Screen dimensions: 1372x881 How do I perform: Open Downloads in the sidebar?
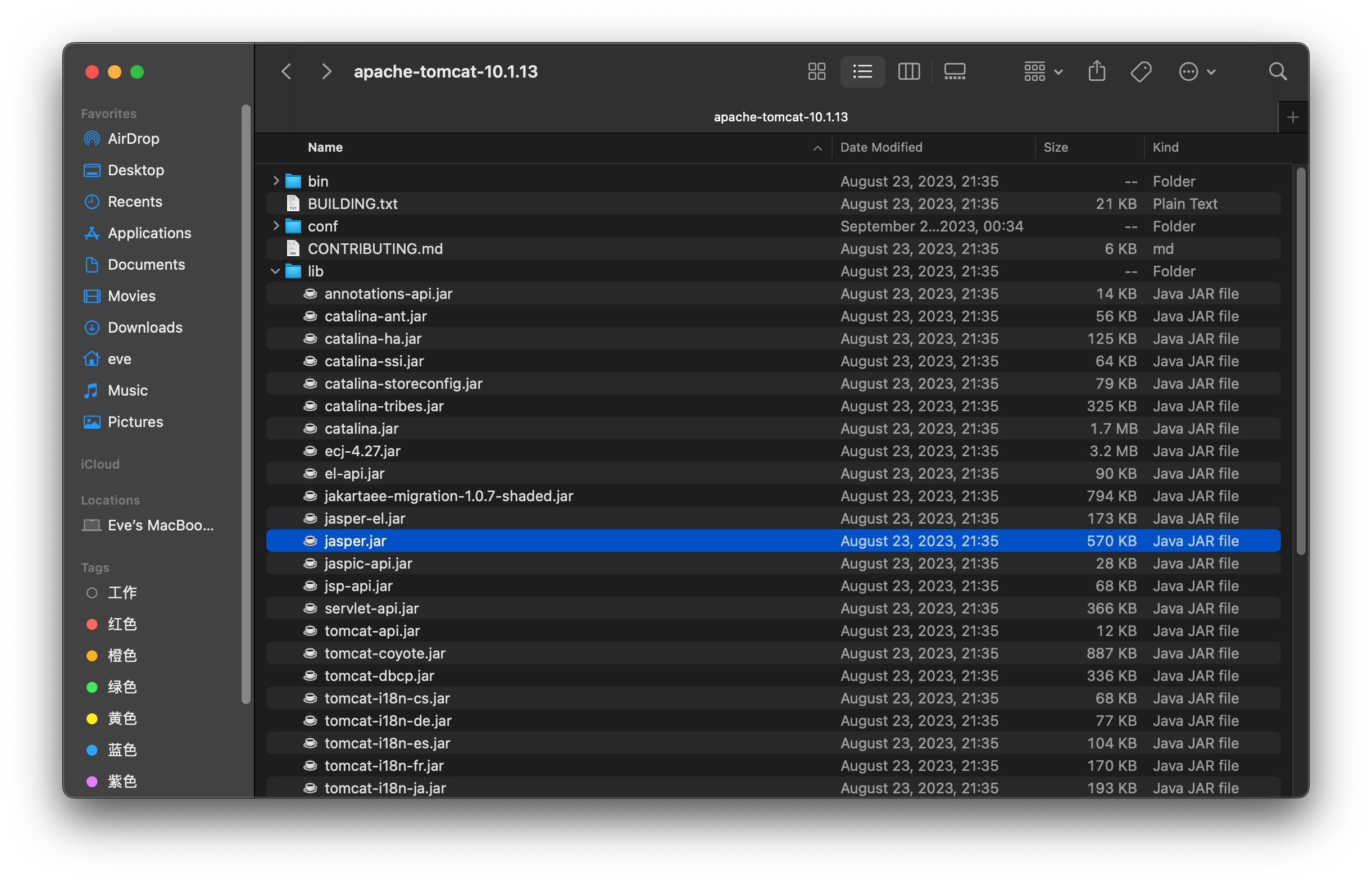coord(144,327)
